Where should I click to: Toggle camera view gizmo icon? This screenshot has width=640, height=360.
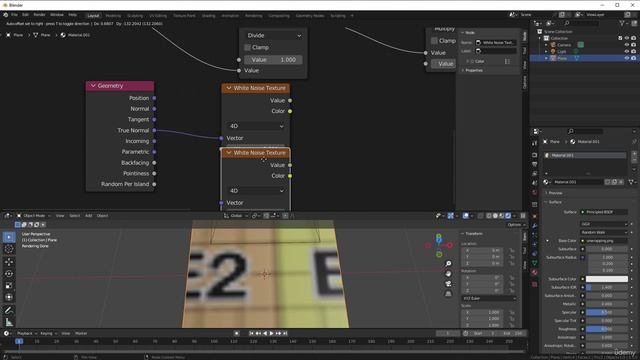tap(448, 284)
